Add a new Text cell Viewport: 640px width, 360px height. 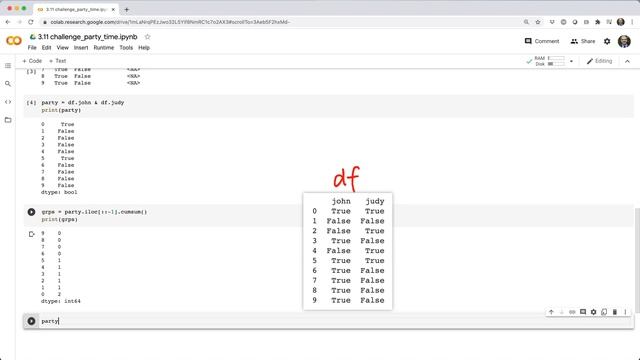point(58,61)
